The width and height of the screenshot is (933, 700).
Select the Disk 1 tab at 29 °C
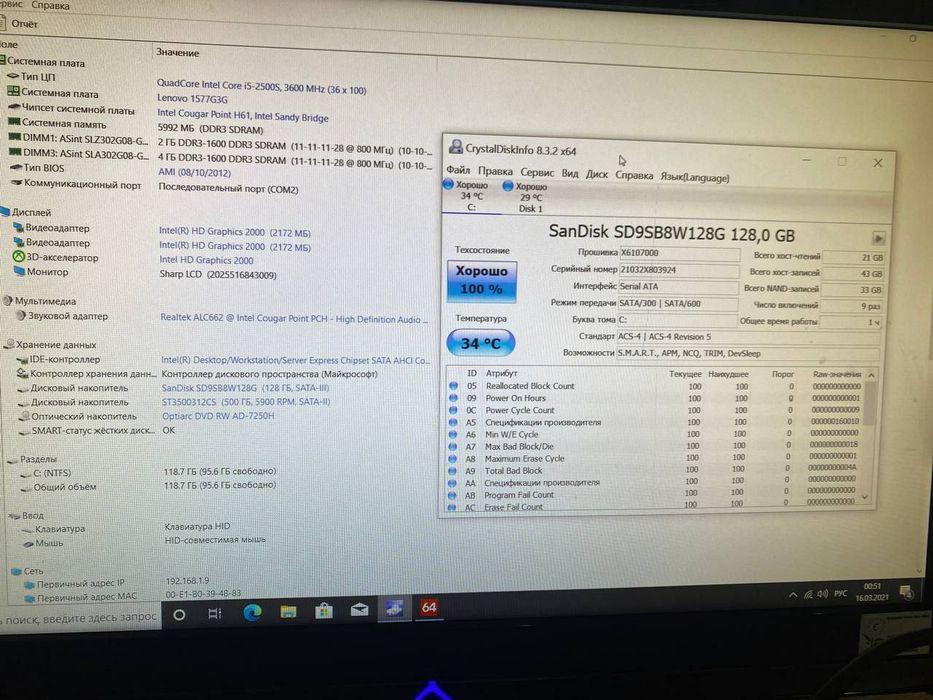click(530, 198)
